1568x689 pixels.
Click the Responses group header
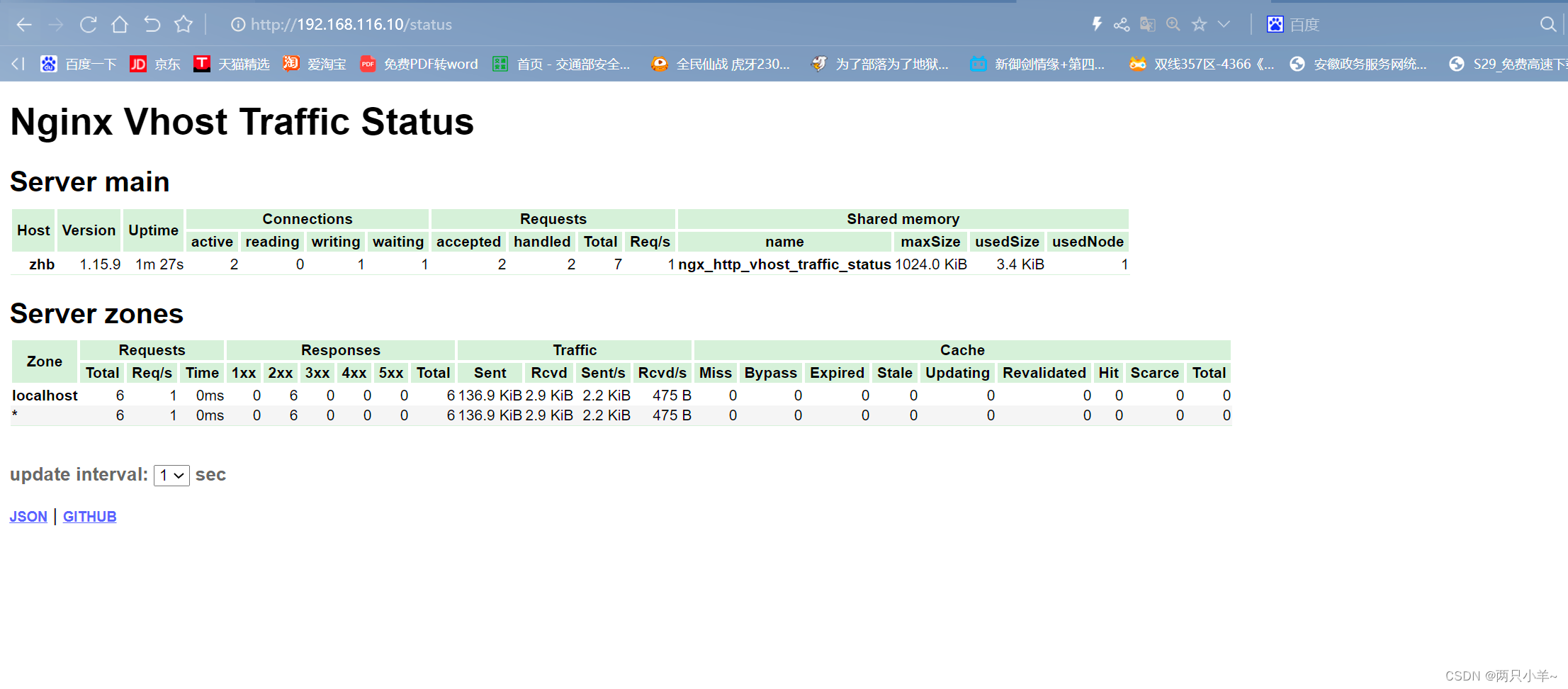coord(341,350)
